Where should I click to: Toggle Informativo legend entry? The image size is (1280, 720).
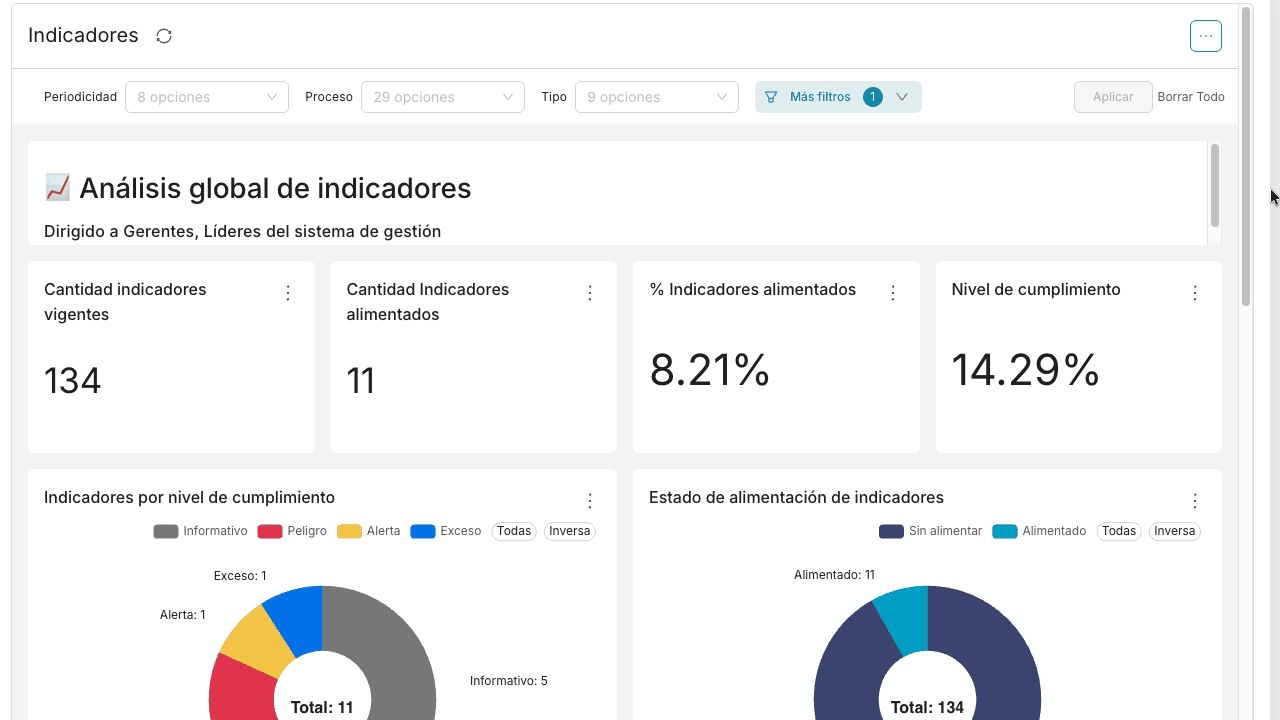tap(200, 531)
